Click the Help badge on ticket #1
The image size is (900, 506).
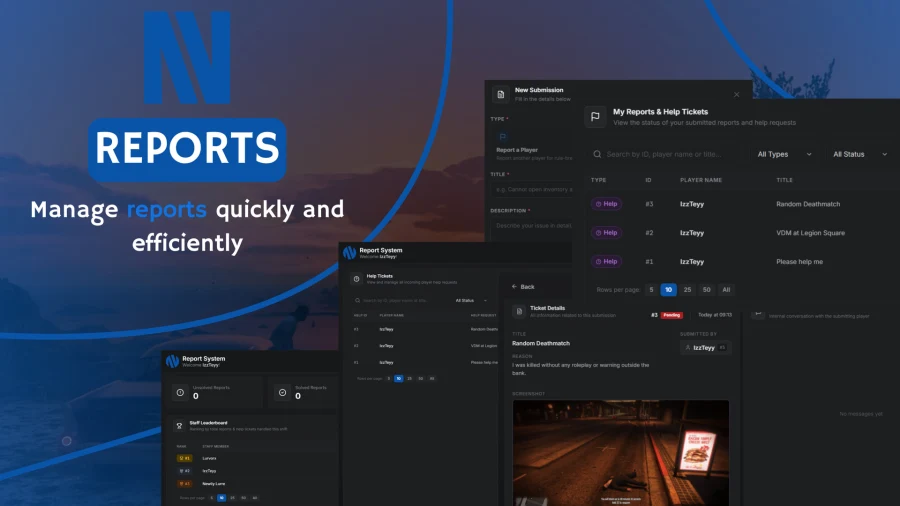pos(606,261)
